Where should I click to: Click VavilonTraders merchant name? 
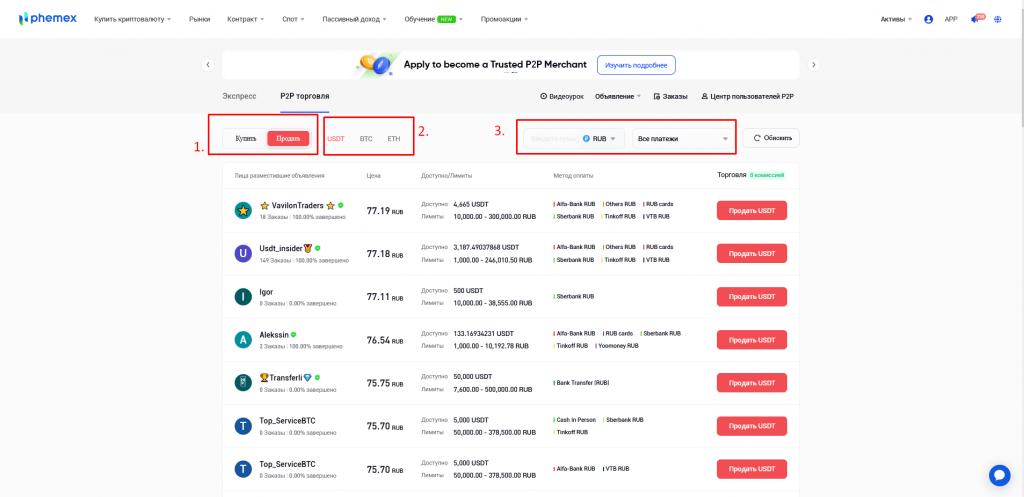[297, 205]
